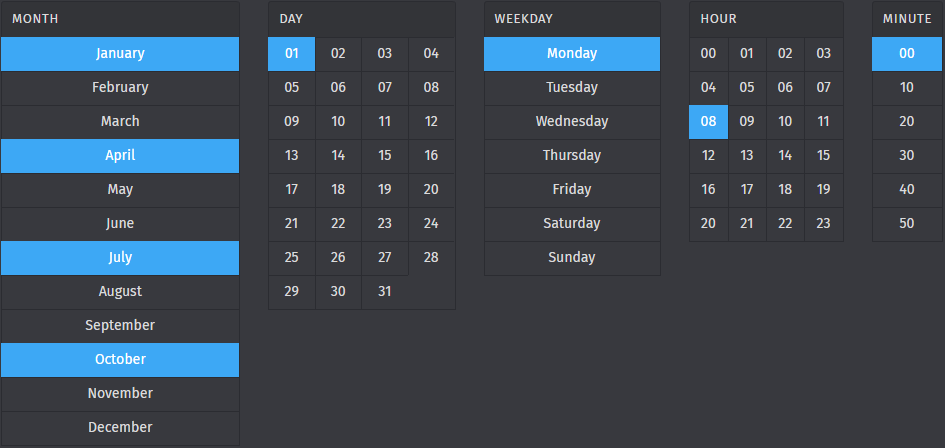Image resolution: width=945 pixels, height=448 pixels.
Task: Enable minute 50 in the minute column
Action: click(x=907, y=224)
